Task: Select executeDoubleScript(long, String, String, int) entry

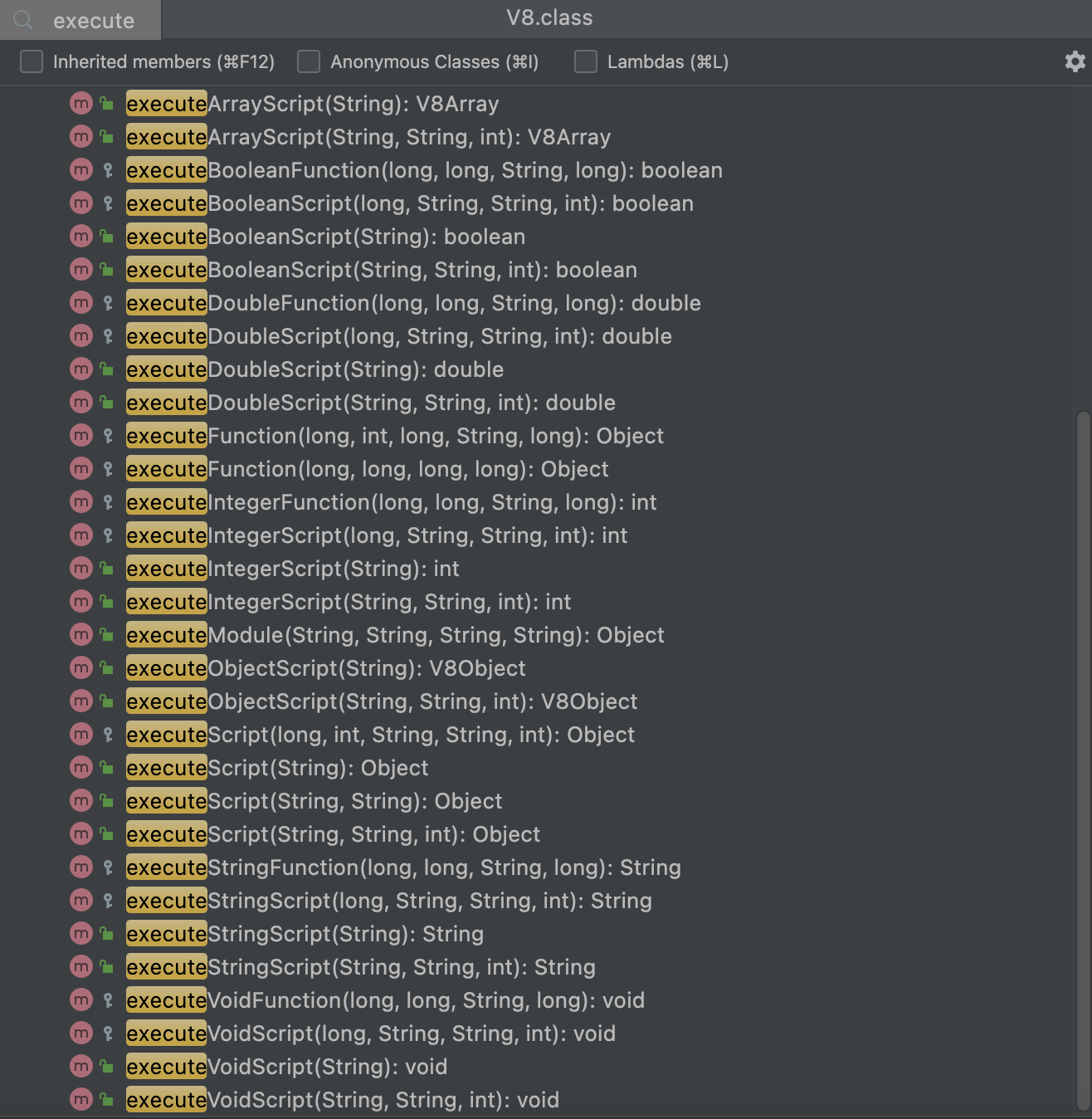Action: [x=399, y=336]
